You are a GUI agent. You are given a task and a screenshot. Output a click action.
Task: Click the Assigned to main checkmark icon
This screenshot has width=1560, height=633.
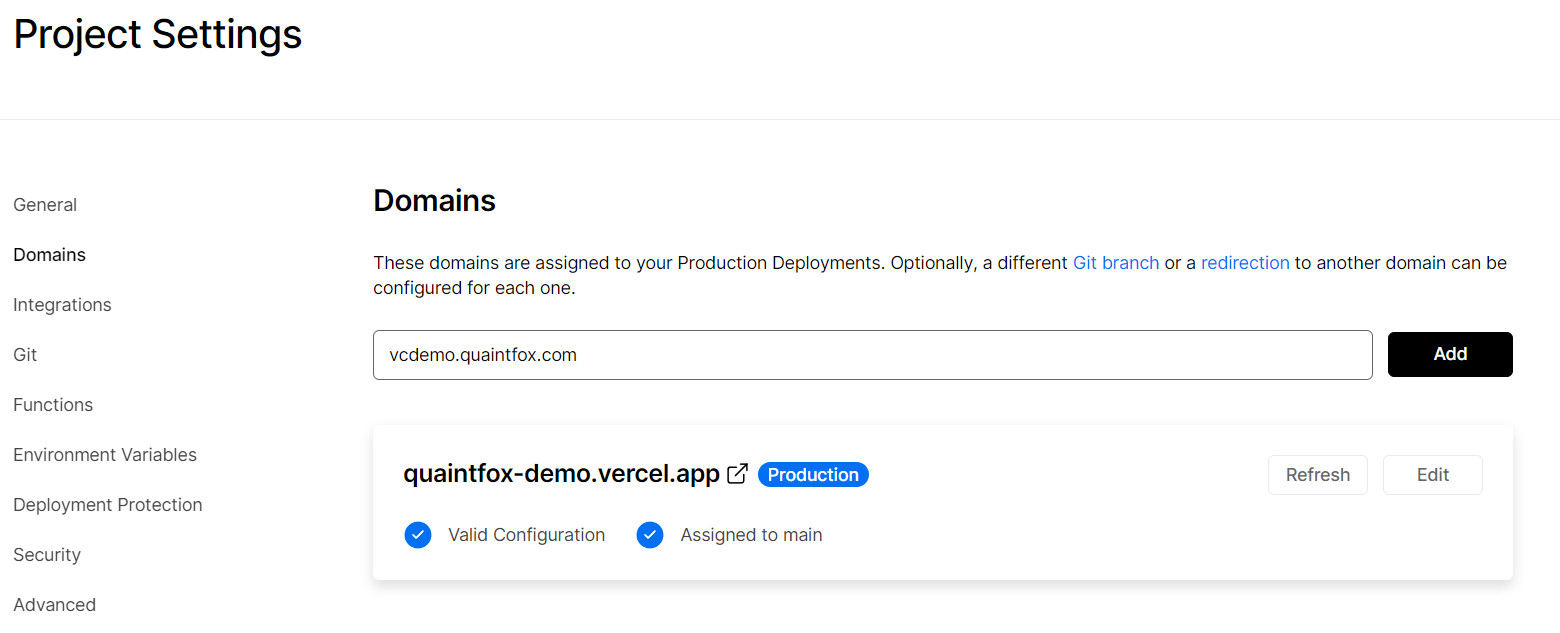point(650,535)
